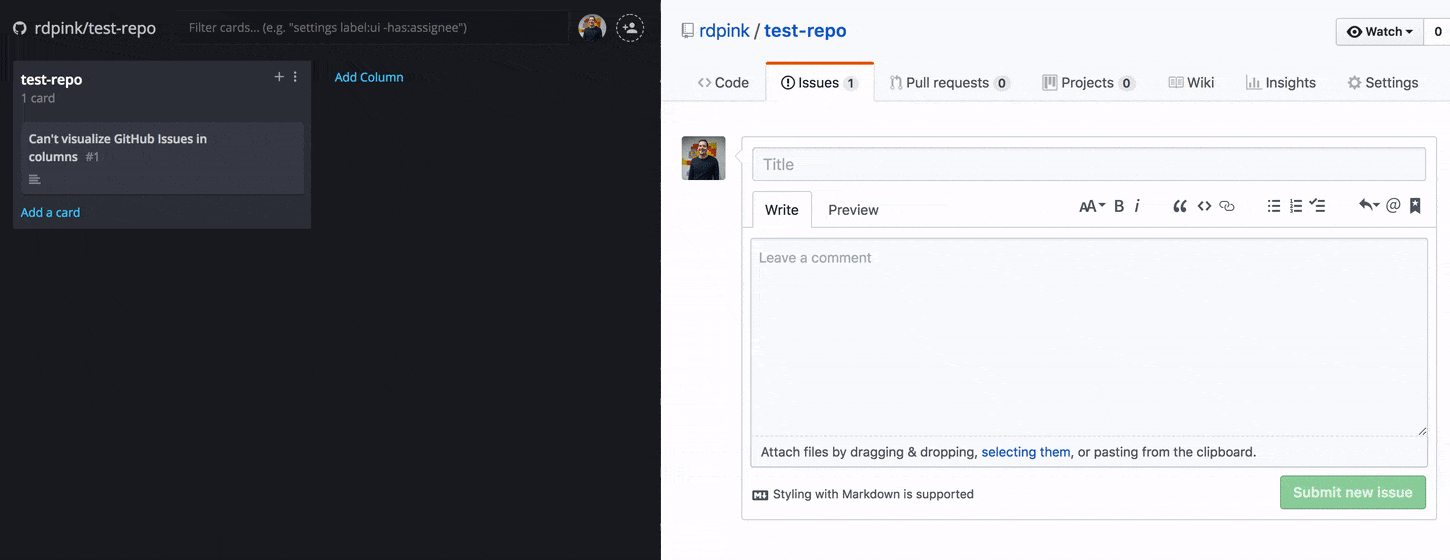Reference an issue with bookmark icon

click(x=1415, y=206)
